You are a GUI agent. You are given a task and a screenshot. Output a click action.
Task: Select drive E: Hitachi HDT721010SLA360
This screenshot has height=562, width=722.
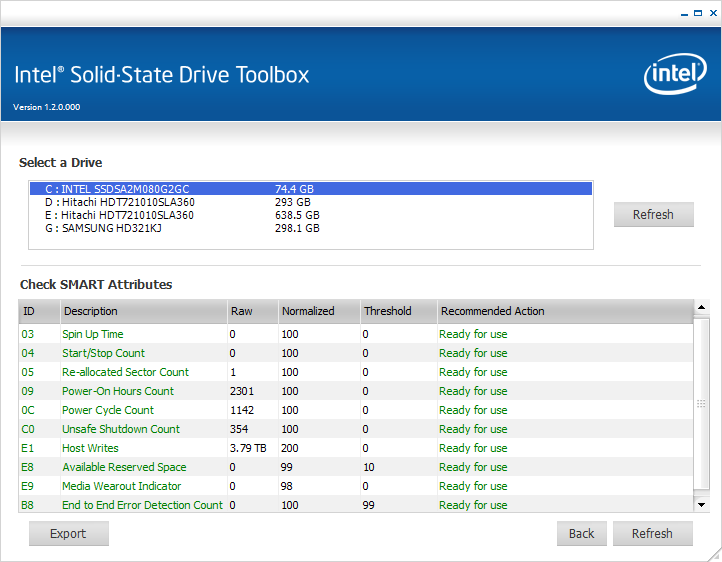311,215
